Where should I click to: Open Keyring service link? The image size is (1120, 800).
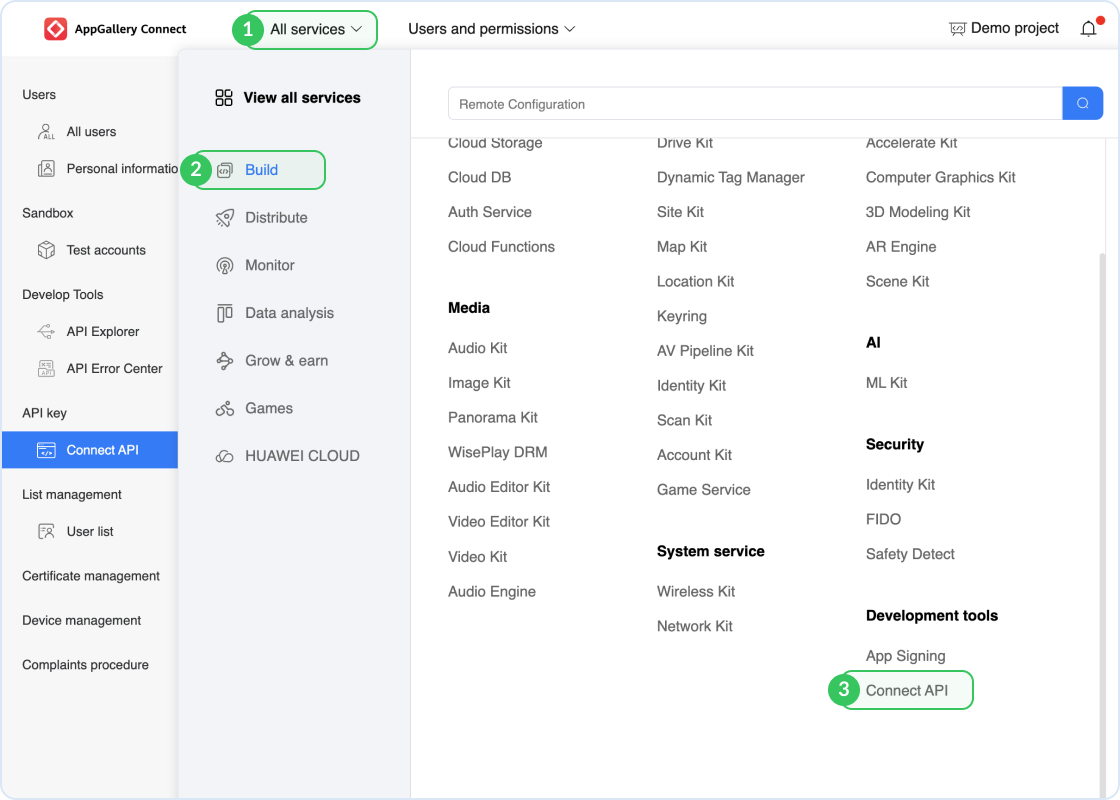(682, 316)
